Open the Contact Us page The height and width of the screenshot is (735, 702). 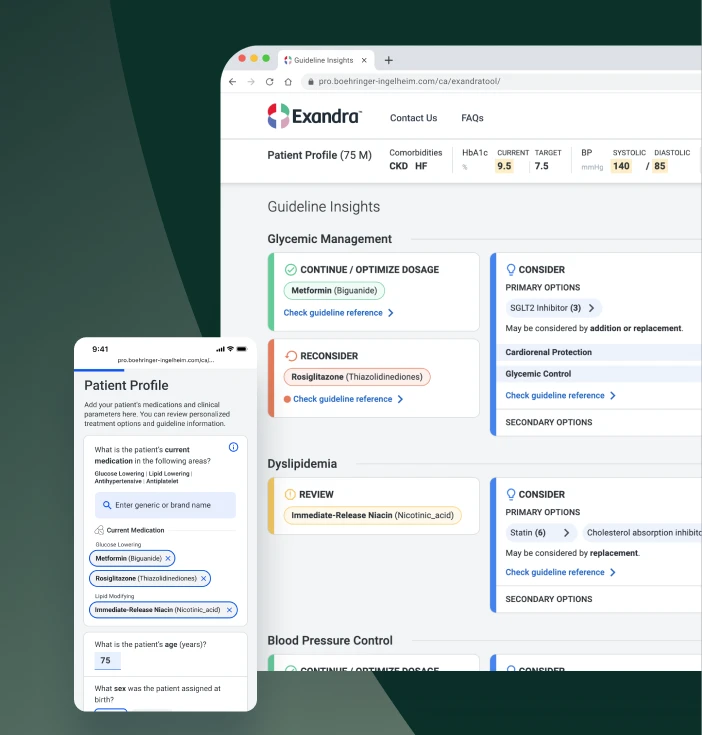click(413, 118)
